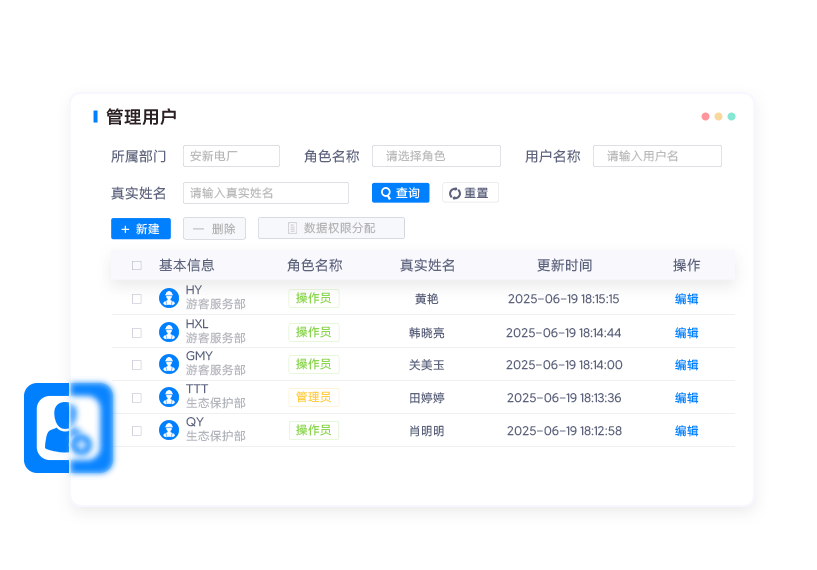Screen dimensions: 817x570
Task: Click the 新建 create button
Action: 141,229
